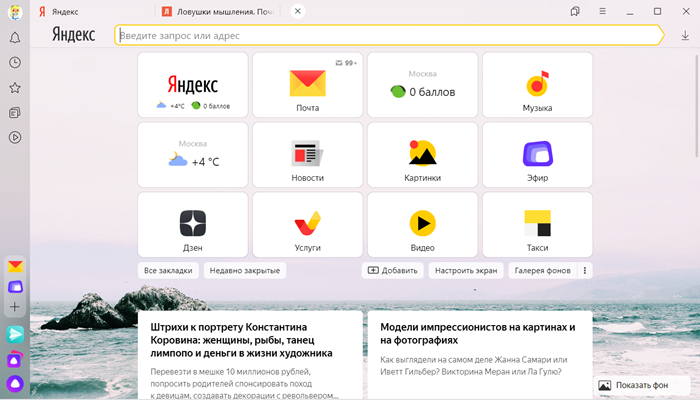Click Показать фон button
Image resolution: width=700 pixels, height=400 pixels.
click(642, 385)
